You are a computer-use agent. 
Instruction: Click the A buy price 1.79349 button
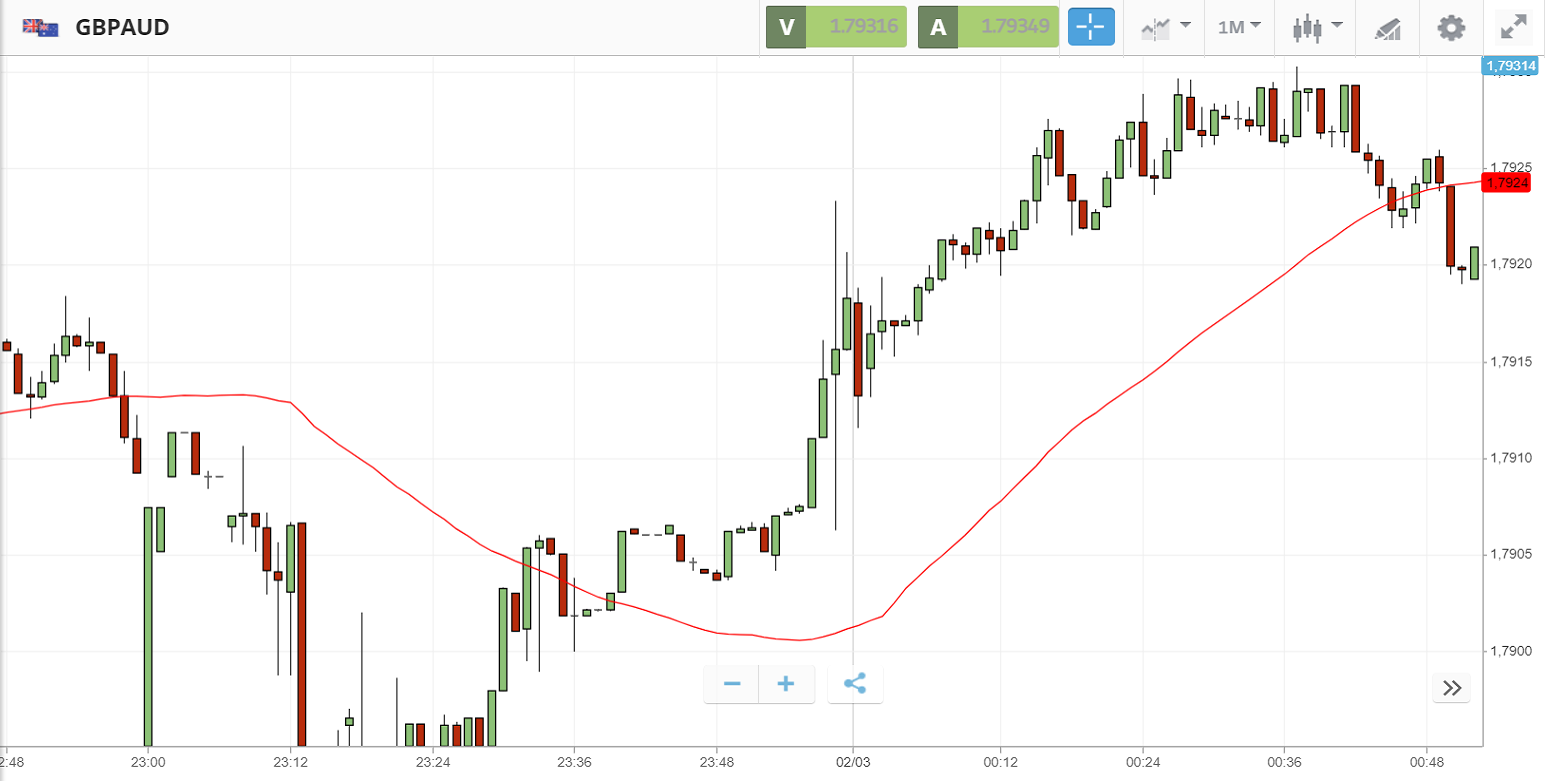tap(987, 27)
